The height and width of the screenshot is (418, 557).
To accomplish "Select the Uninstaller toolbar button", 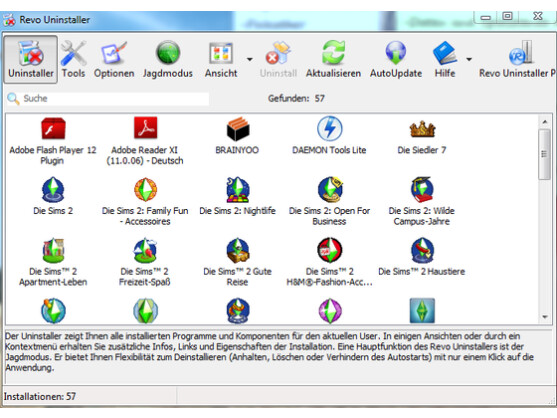I will 31,59.
